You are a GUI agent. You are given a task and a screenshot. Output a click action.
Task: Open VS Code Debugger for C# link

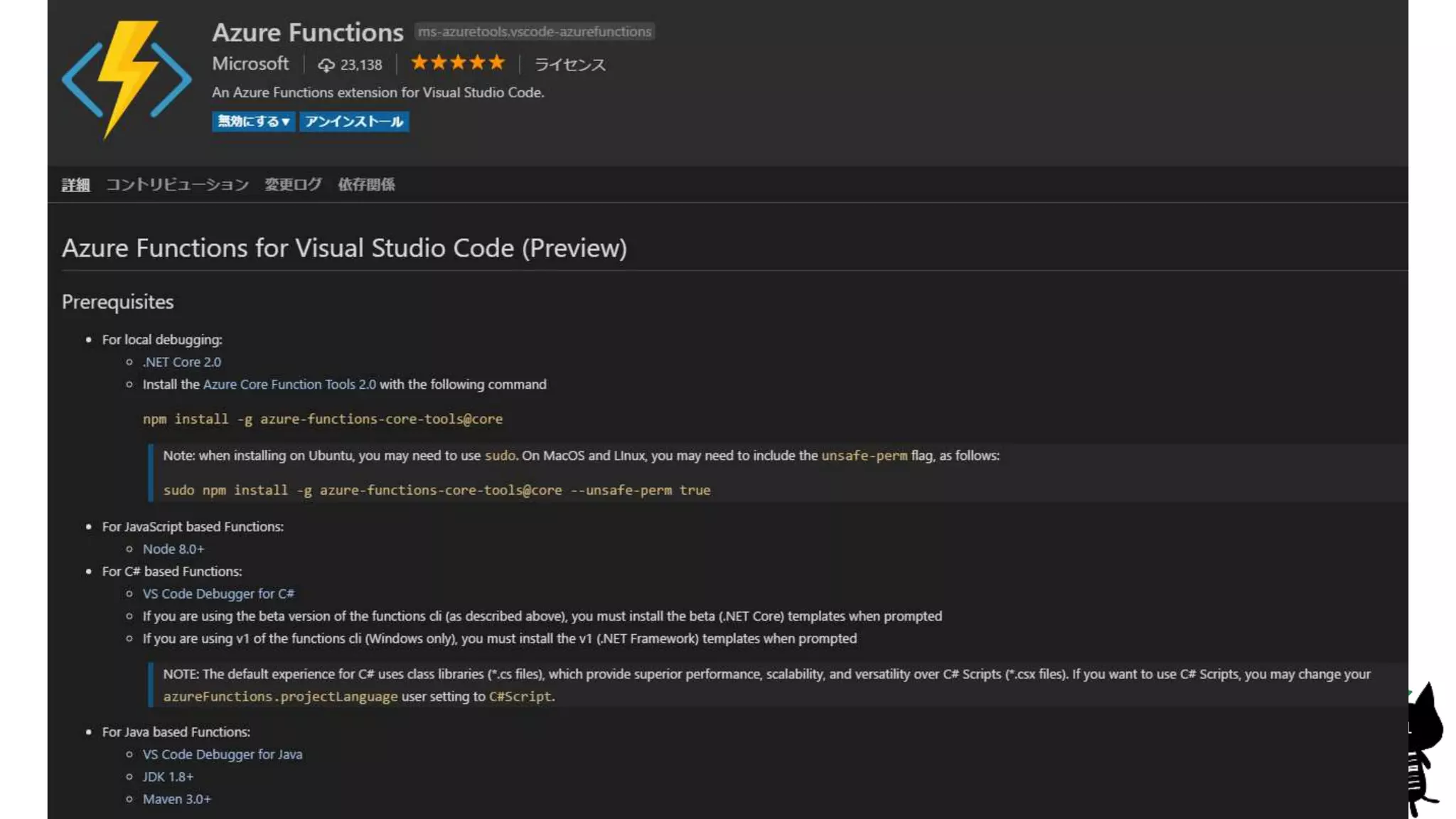218,594
